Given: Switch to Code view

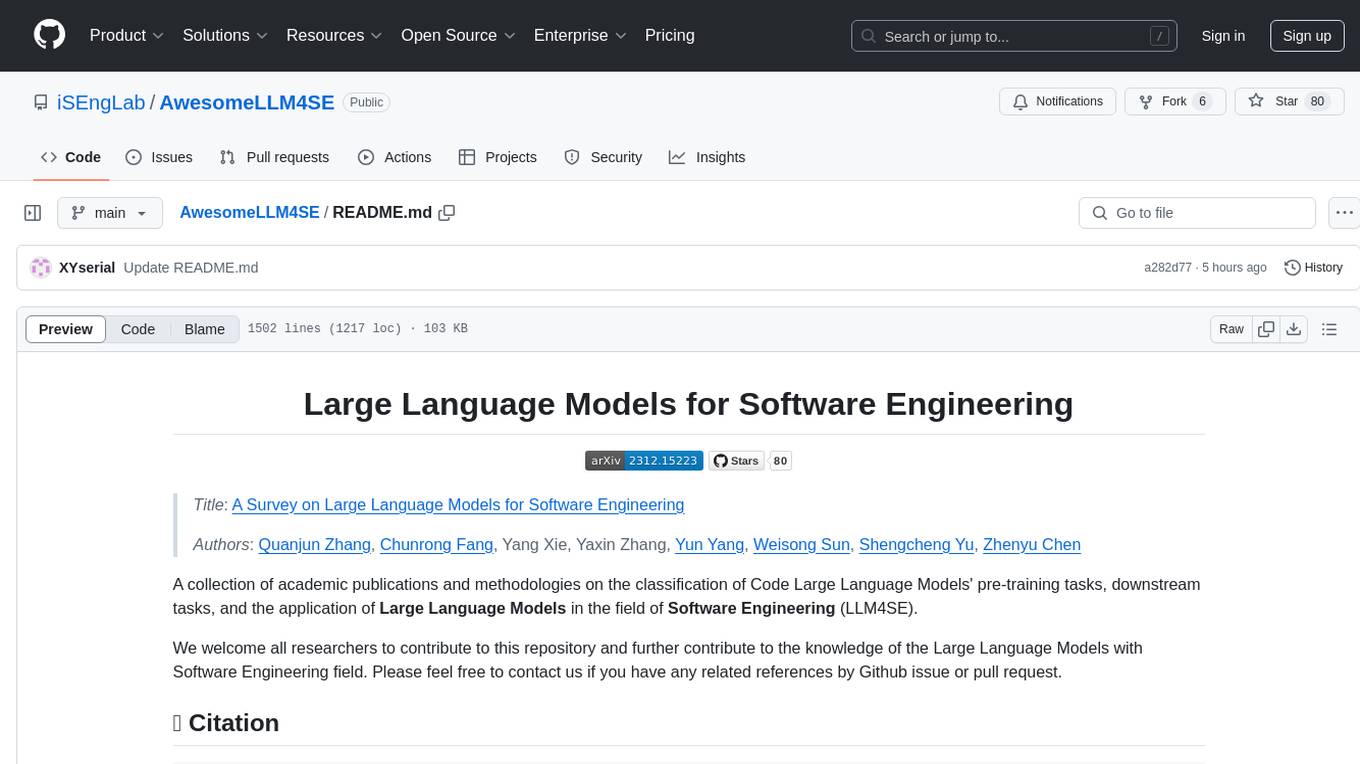Looking at the screenshot, I should [x=138, y=329].
